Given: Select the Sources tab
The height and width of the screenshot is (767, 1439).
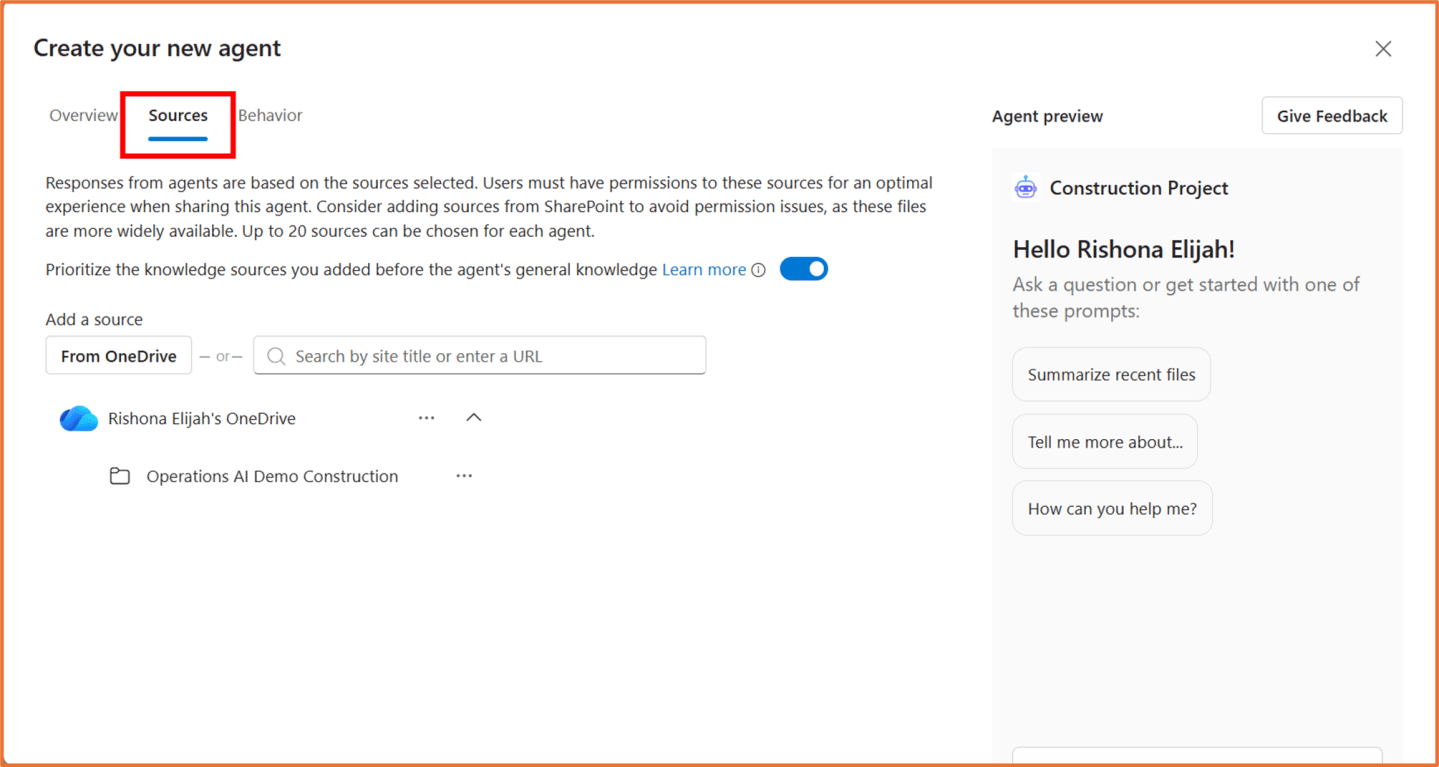Looking at the screenshot, I should click(178, 115).
